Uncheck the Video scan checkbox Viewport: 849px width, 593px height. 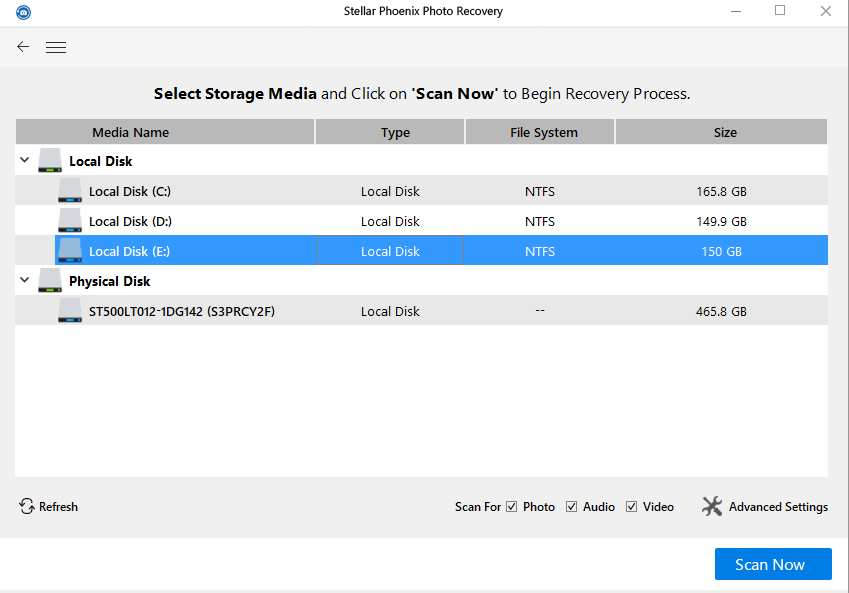[631, 506]
